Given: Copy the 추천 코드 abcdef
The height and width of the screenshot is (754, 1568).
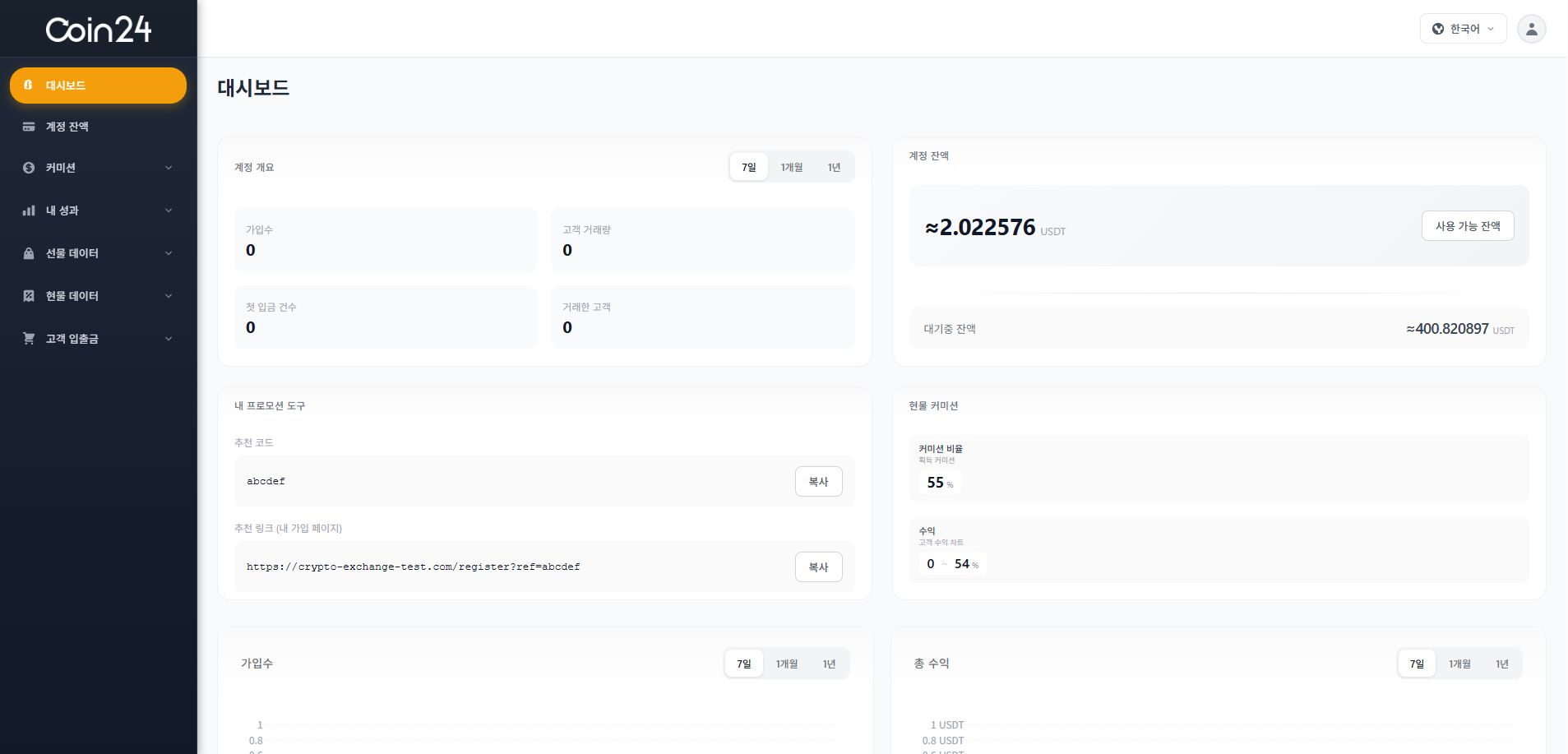Looking at the screenshot, I should point(818,482).
